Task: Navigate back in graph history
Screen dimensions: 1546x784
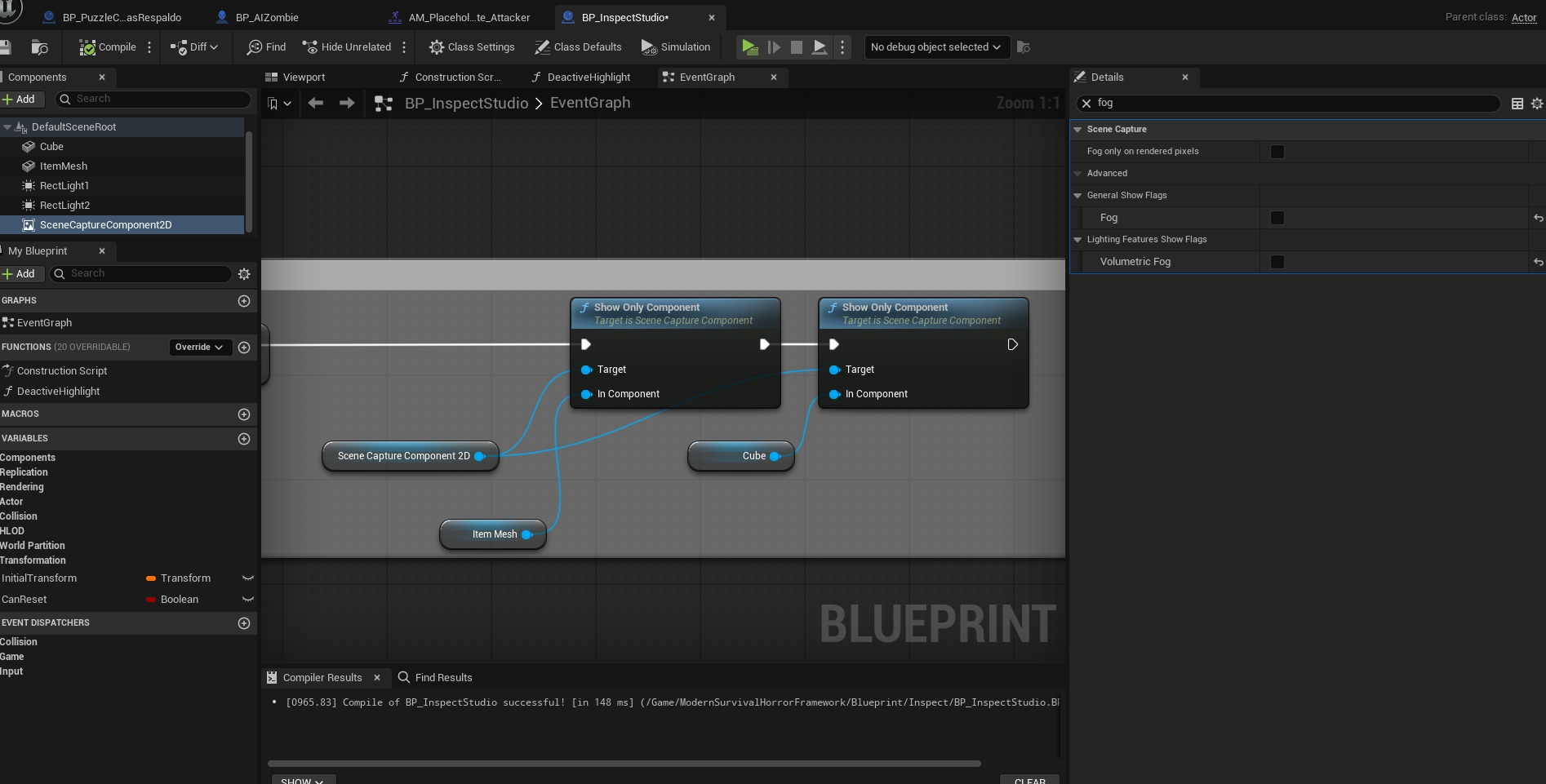Action: (x=316, y=103)
